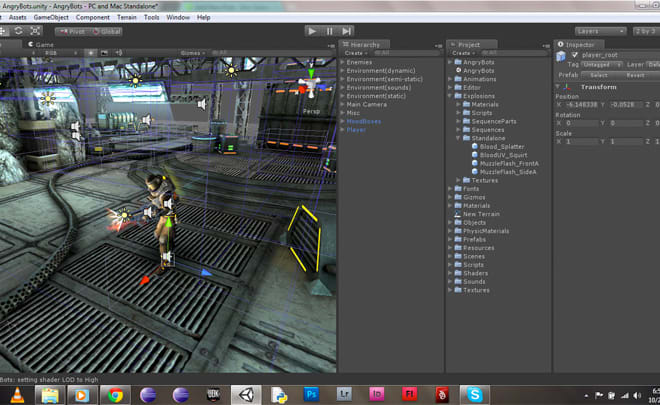The width and height of the screenshot is (660, 405).
Task: Open Skype from the taskbar
Action: tap(474, 395)
